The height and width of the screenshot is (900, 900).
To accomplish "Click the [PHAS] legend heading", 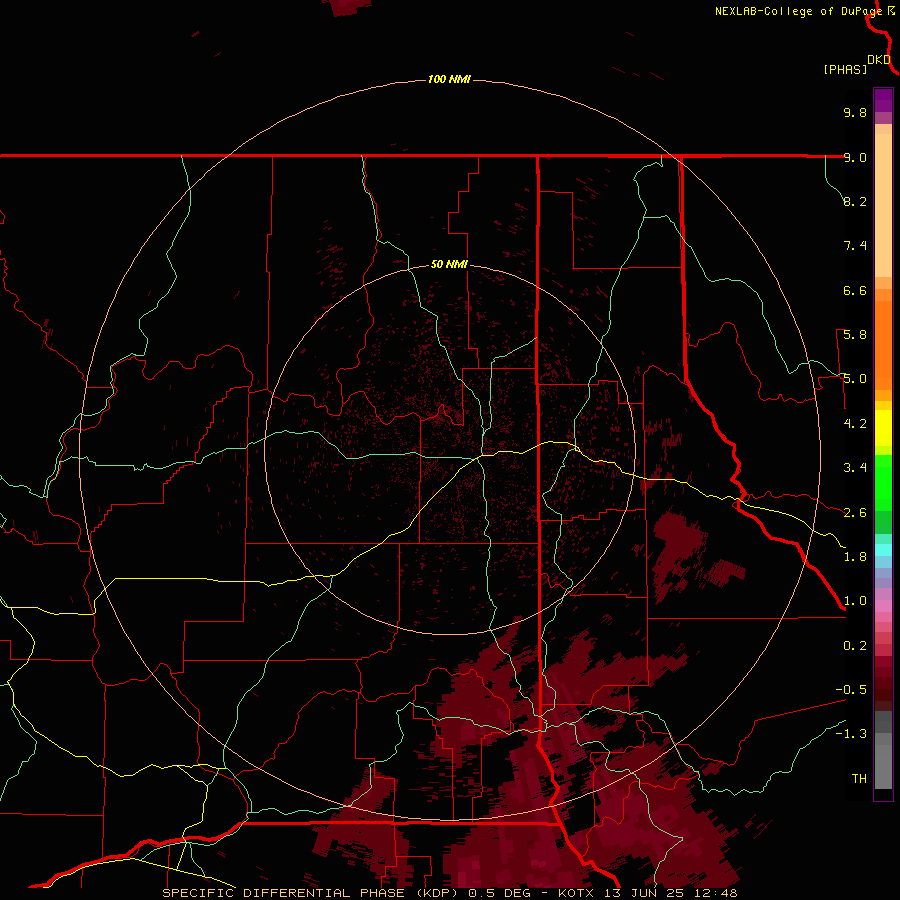I will click(845, 69).
